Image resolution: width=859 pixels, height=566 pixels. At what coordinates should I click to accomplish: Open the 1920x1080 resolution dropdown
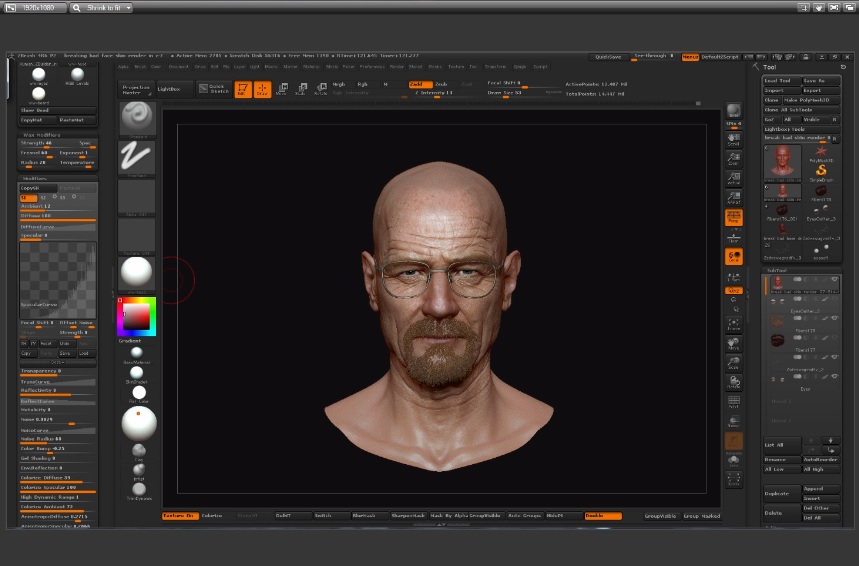click(x=36, y=8)
